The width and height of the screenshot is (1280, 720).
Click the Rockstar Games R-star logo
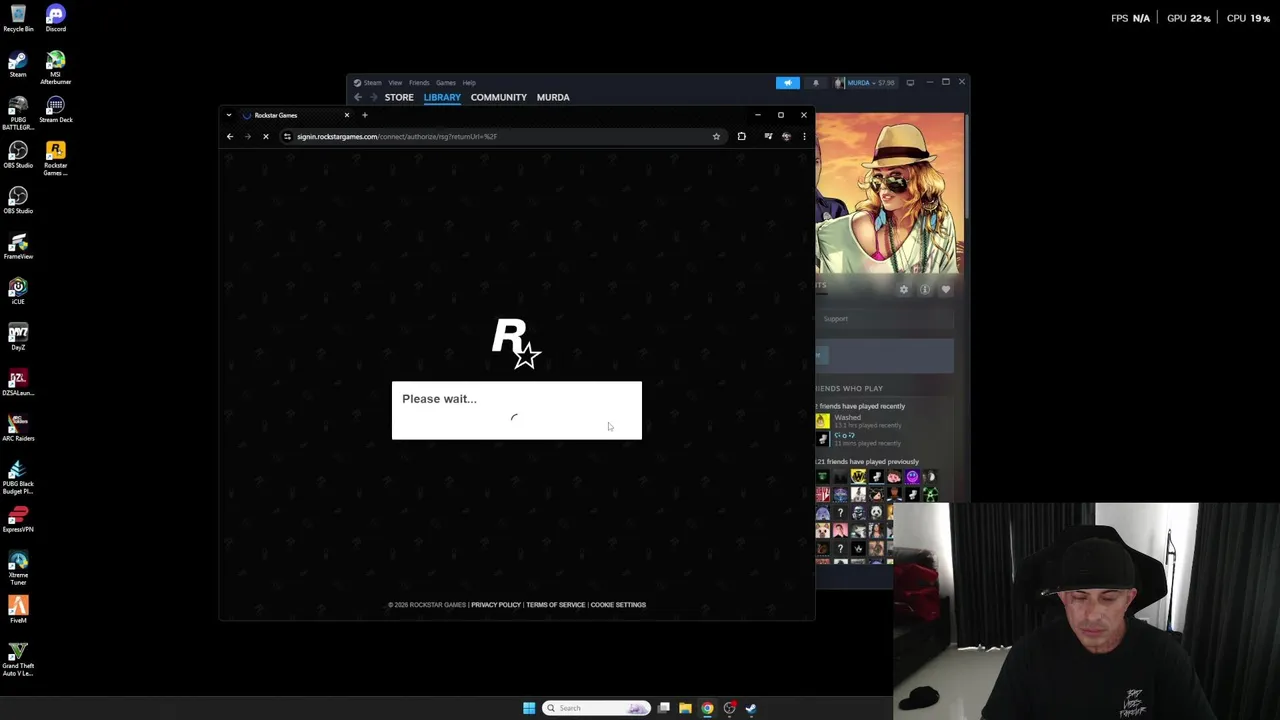coord(516,343)
